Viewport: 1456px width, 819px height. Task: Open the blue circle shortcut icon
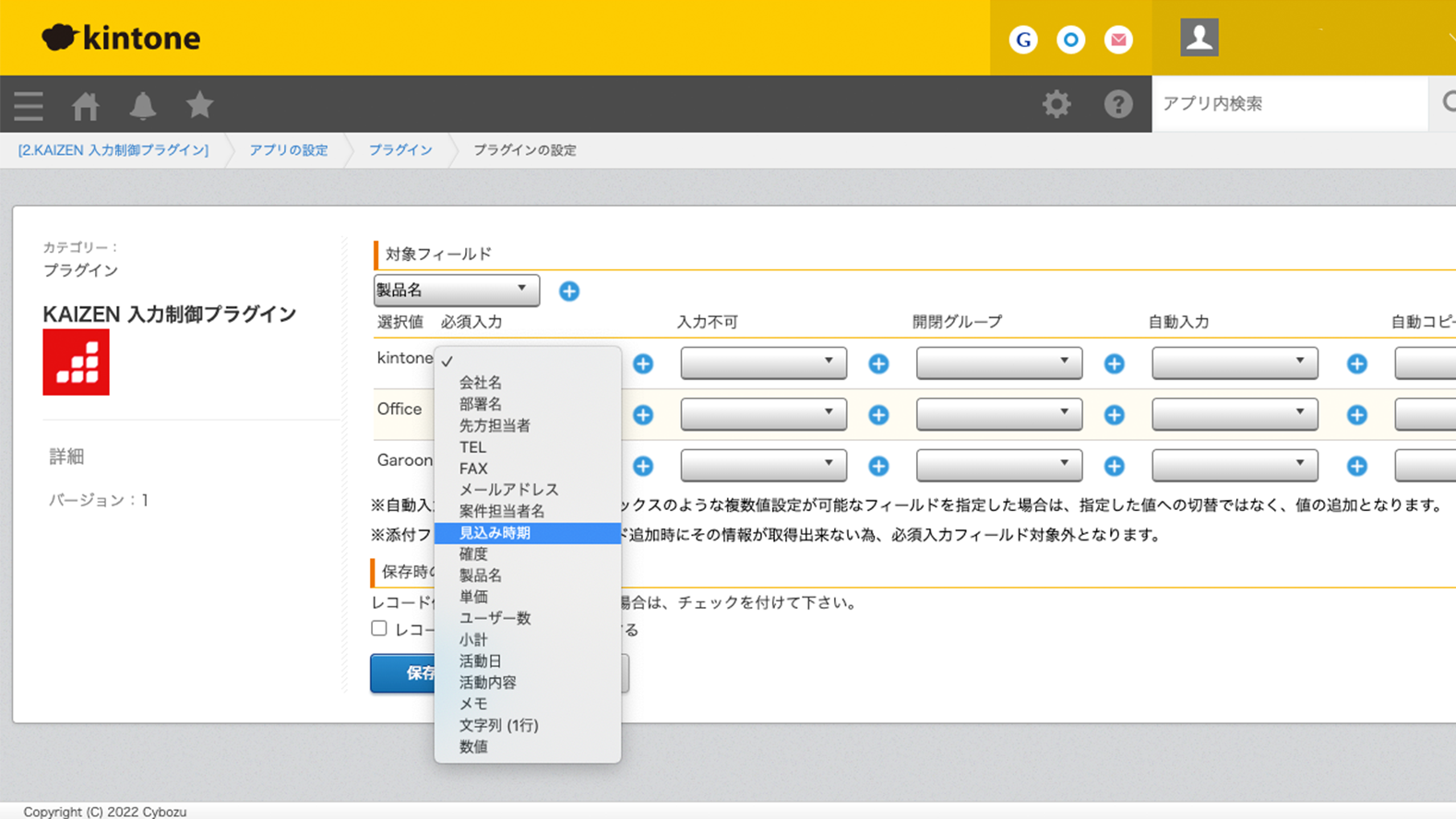pyautogui.click(x=1070, y=40)
